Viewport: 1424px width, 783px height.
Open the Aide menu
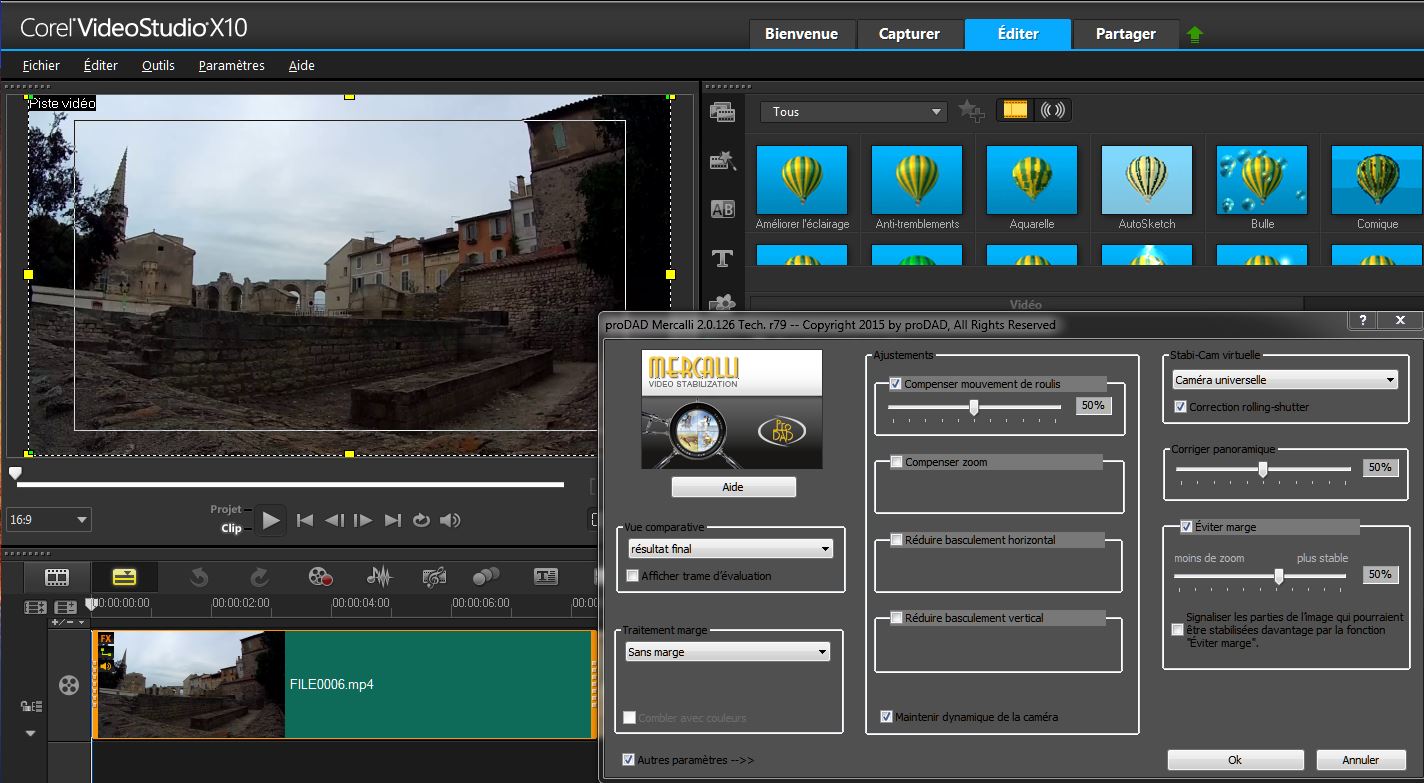tap(302, 65)
